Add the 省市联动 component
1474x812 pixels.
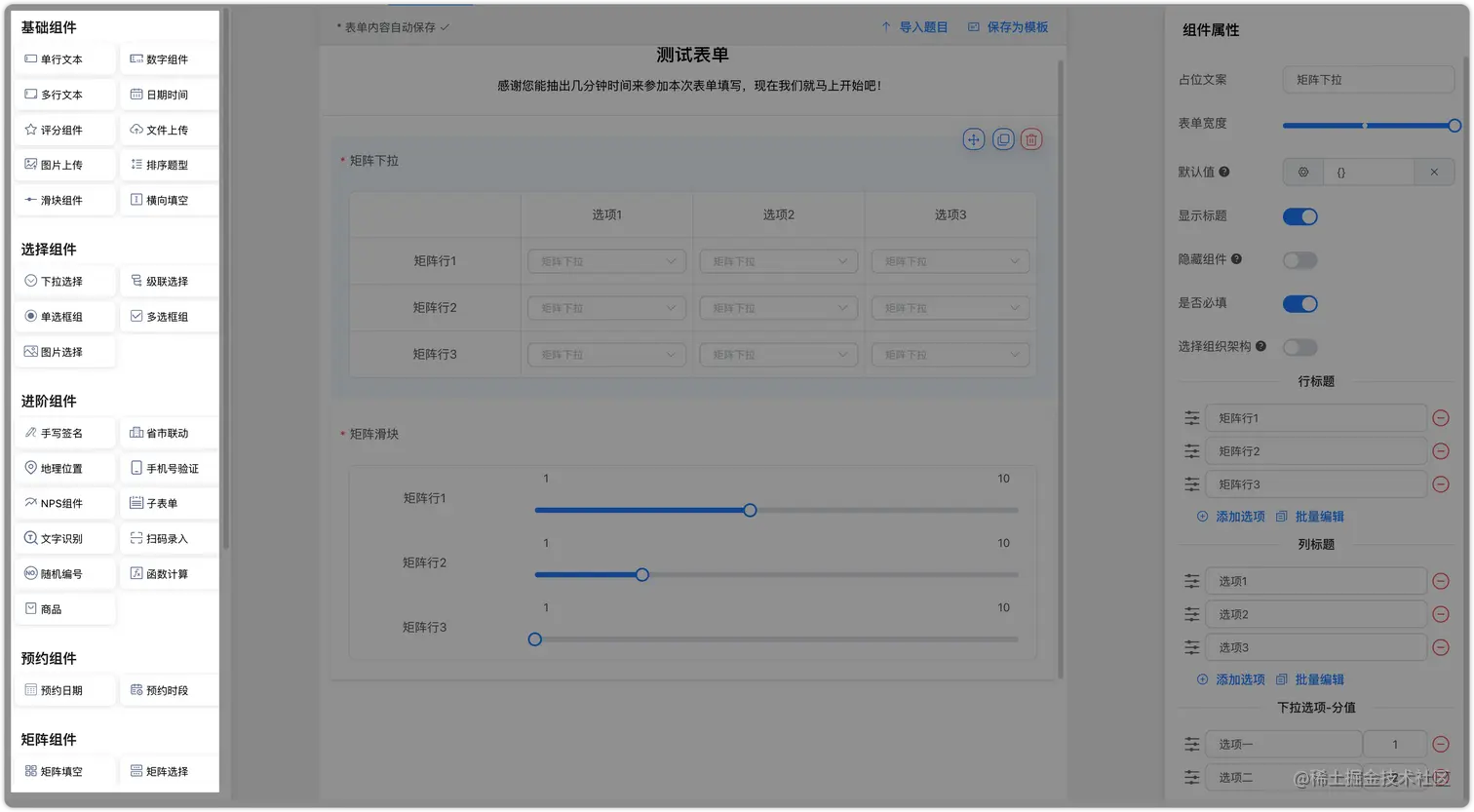click(170, 433)
